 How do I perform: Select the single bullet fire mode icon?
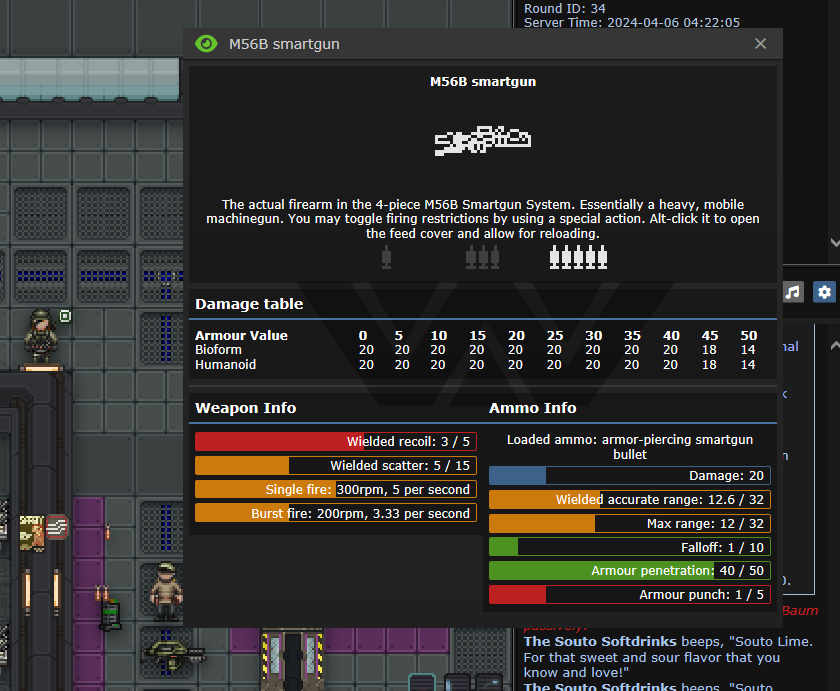[x=386, y=258]
